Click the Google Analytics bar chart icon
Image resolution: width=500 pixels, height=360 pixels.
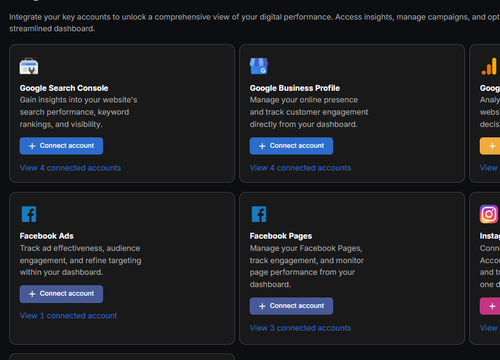tap(489, 66)
